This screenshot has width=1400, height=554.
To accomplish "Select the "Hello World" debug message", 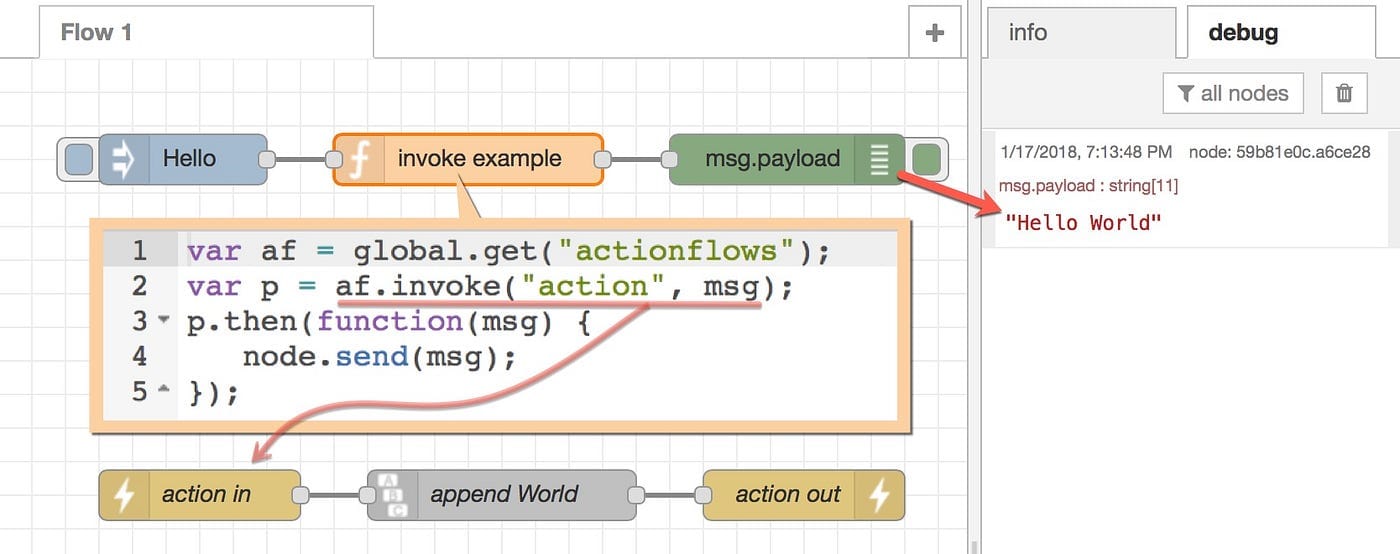I will click(1084, 222).
